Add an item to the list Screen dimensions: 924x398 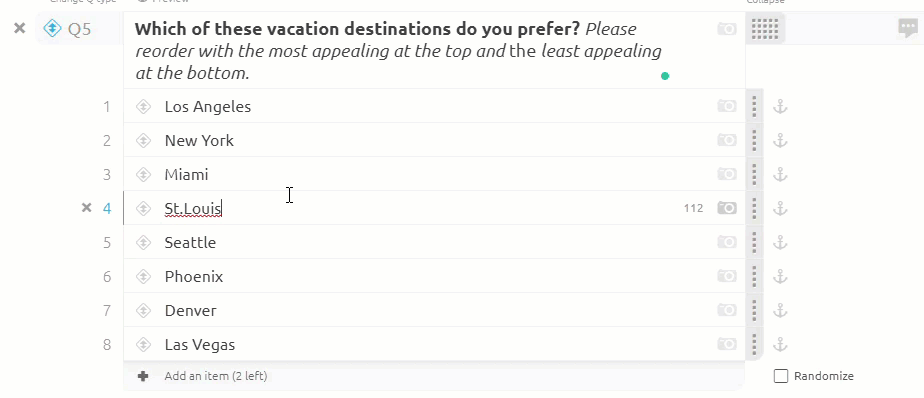click(x=216, y=376)
